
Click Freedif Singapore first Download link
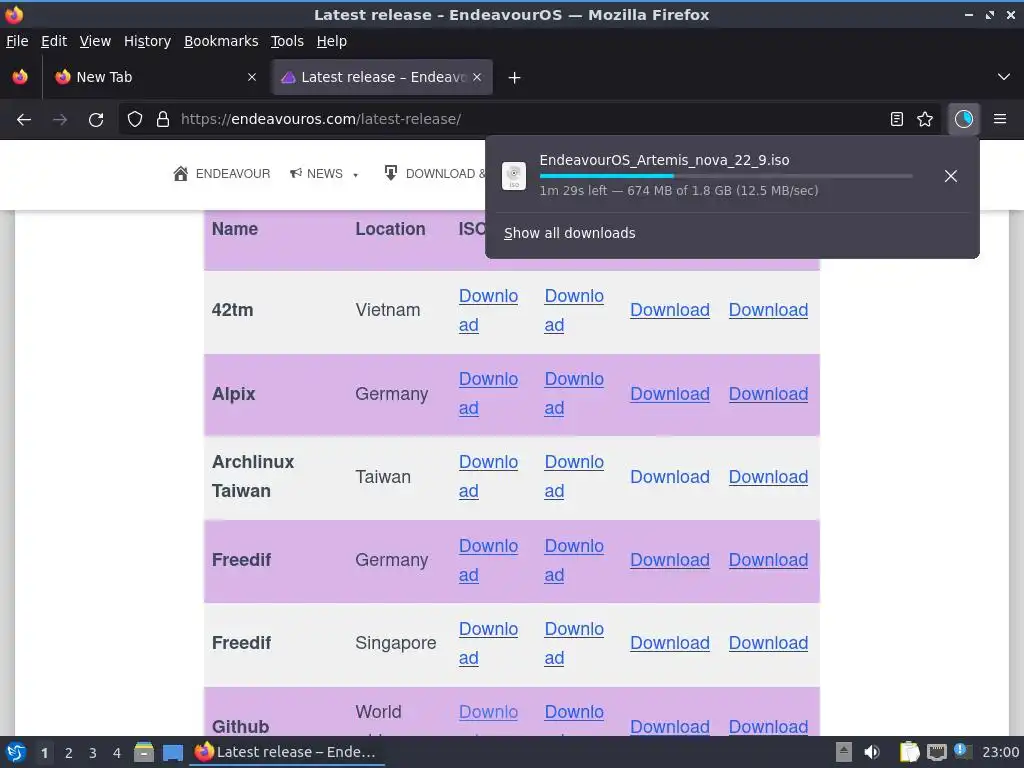488,643
